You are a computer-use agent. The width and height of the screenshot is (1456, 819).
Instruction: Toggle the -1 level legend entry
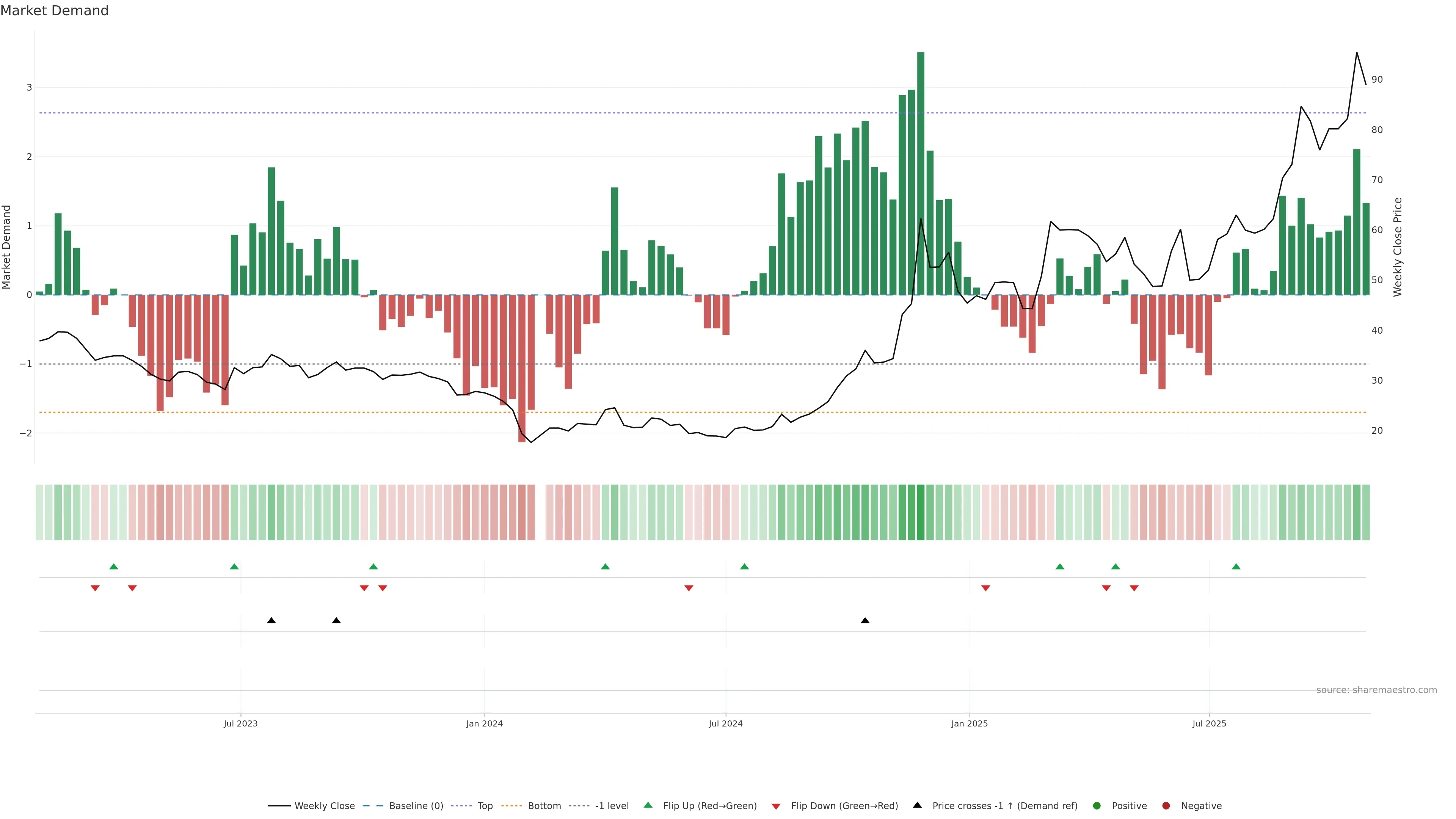612,805
